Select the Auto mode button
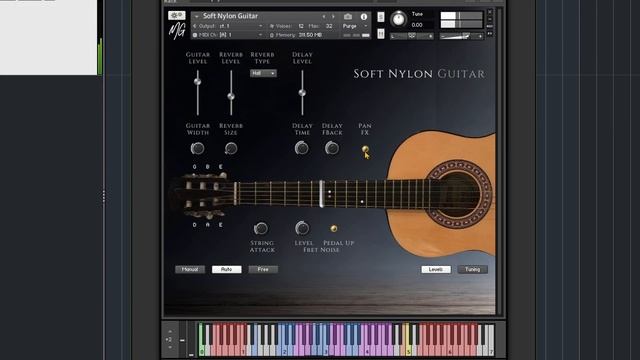This screenshot has height=360, width=640. point(227,269)
